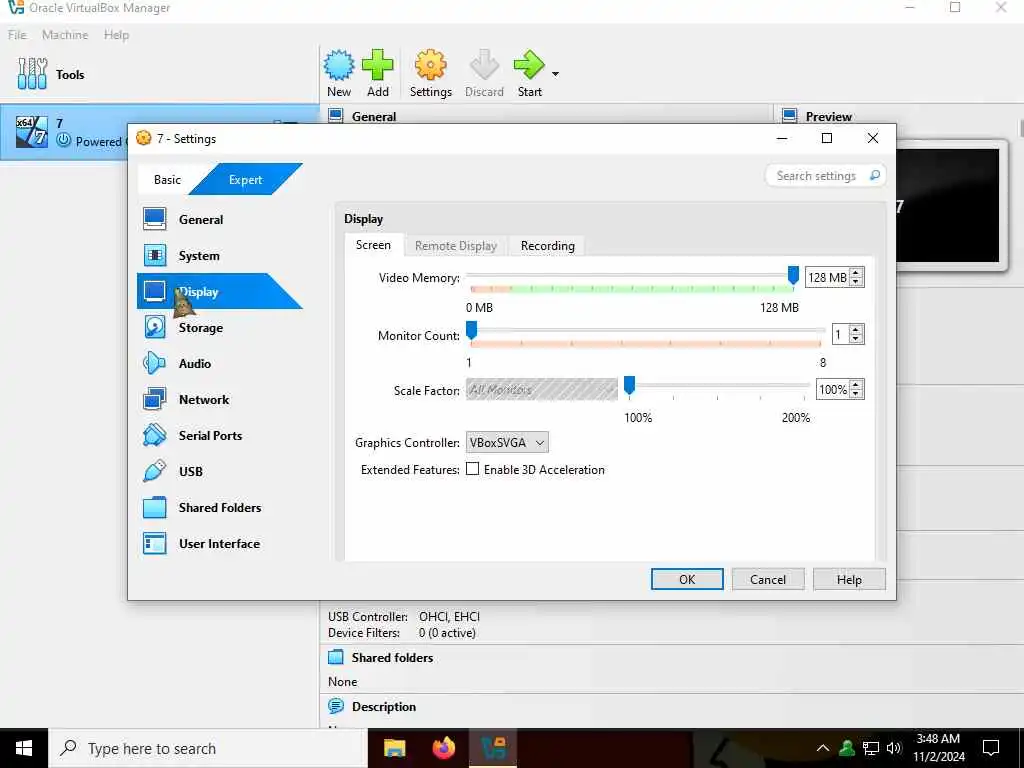Open Firefox from the taskbar

[x=443, y=748]
